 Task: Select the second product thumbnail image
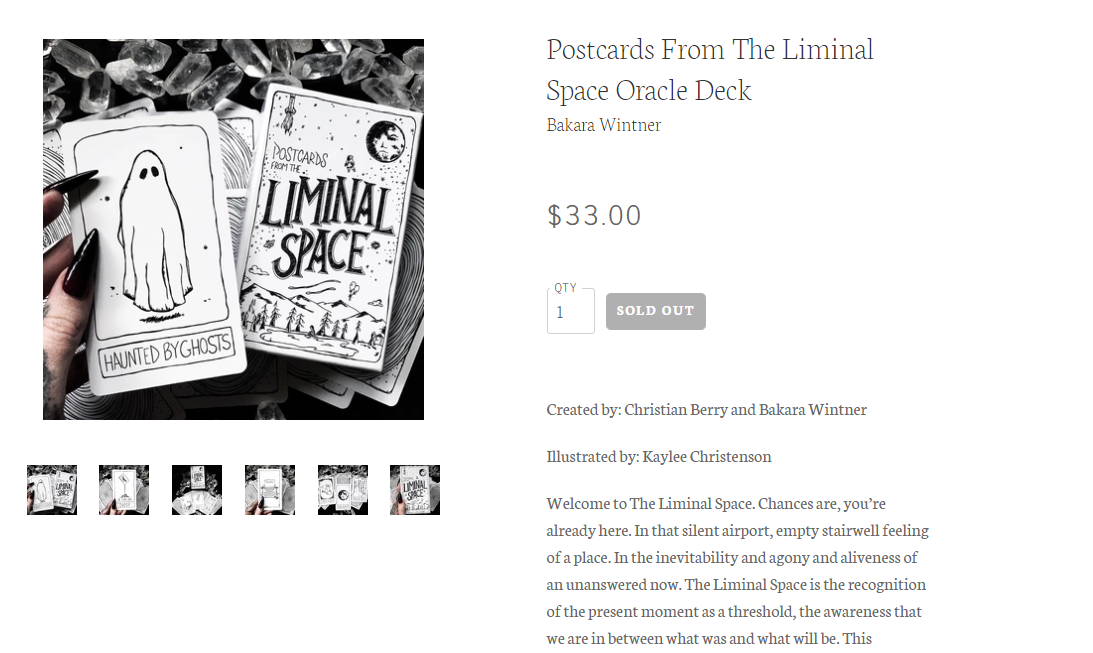coord(124,490)
